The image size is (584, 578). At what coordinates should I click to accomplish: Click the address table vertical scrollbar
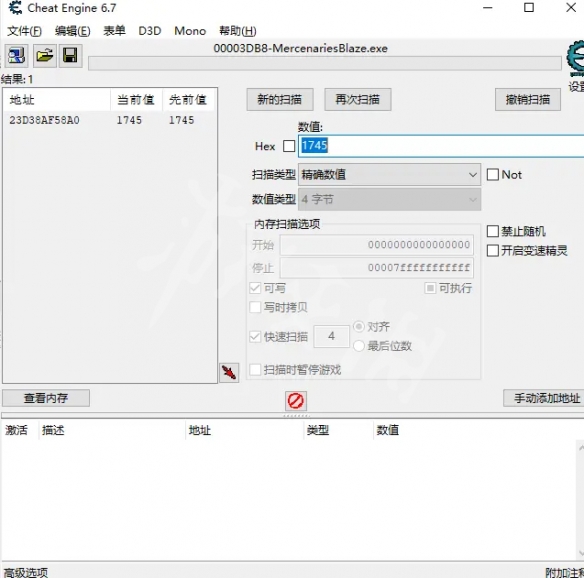pyautogui.click(x=581, y=499)
